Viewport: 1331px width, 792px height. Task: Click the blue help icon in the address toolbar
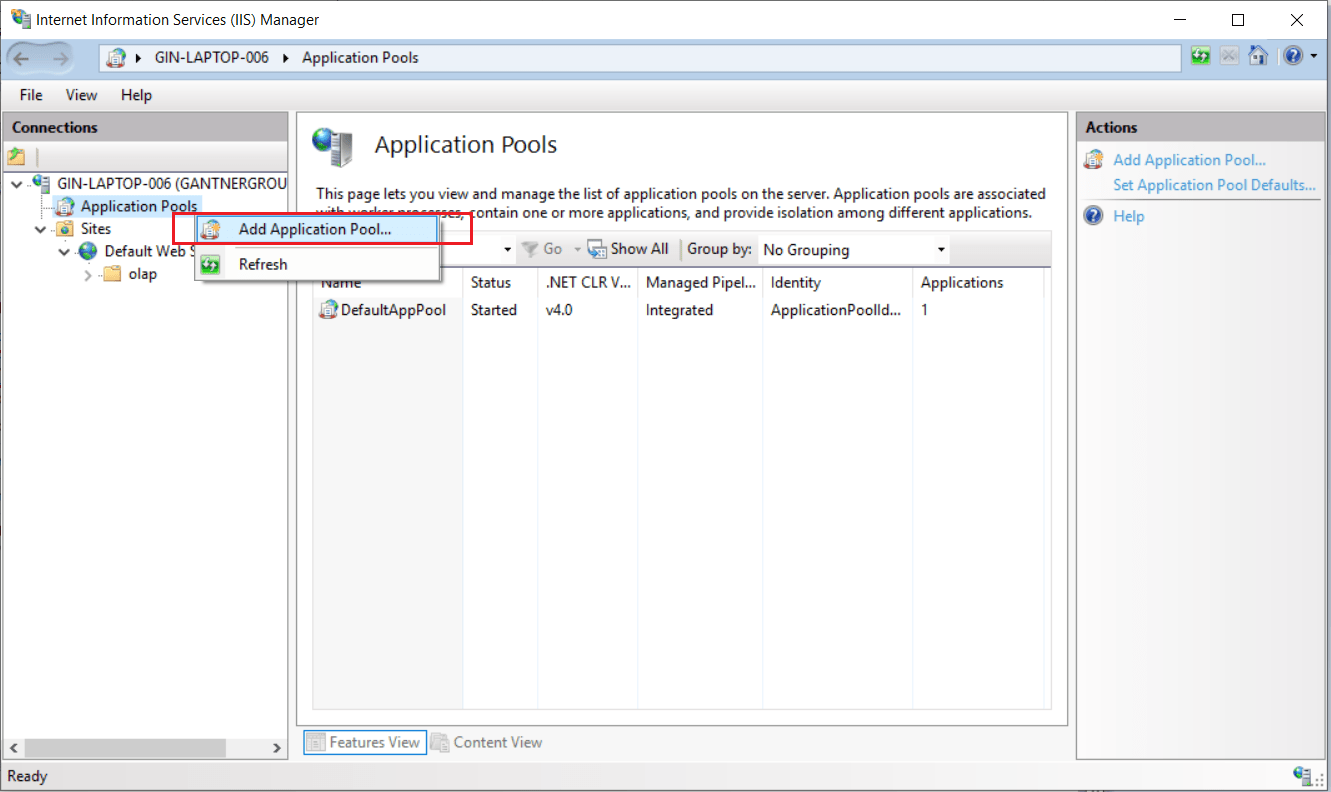tap(1293, 57)
